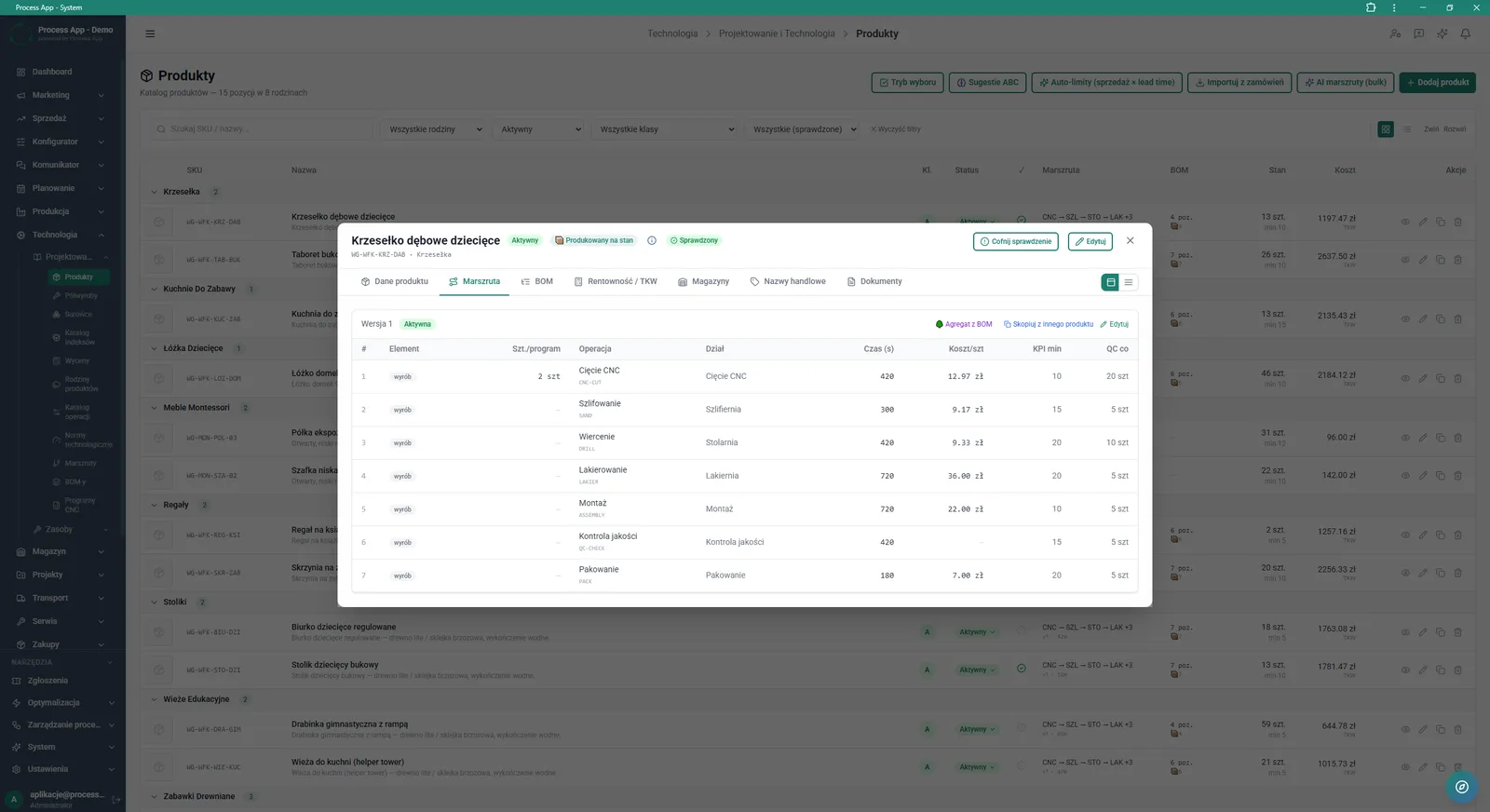Click the Technologia breadcrumb
The image size is (1490, 812).
click(672, 34)
